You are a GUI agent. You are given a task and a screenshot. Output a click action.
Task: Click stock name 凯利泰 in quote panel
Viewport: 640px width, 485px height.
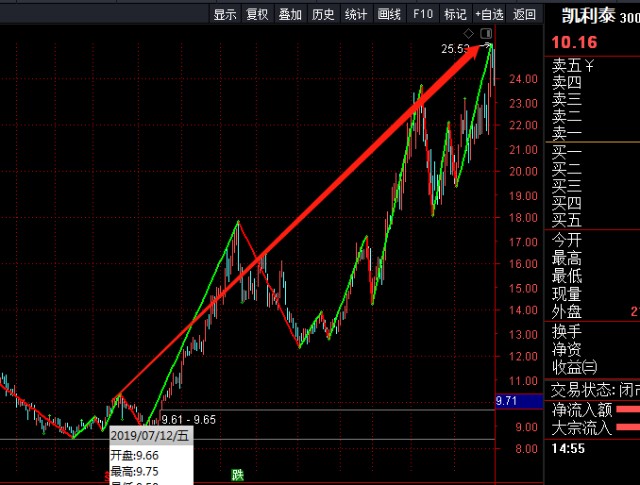pos(589,16)
